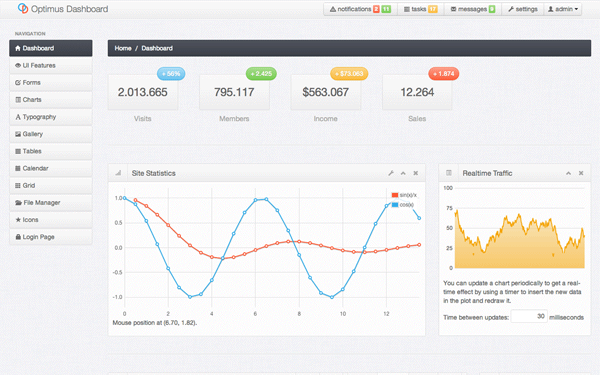Screen dimensions: 600x375
Task: Click the green notifications badge showing 11
Action: (386, 9)
